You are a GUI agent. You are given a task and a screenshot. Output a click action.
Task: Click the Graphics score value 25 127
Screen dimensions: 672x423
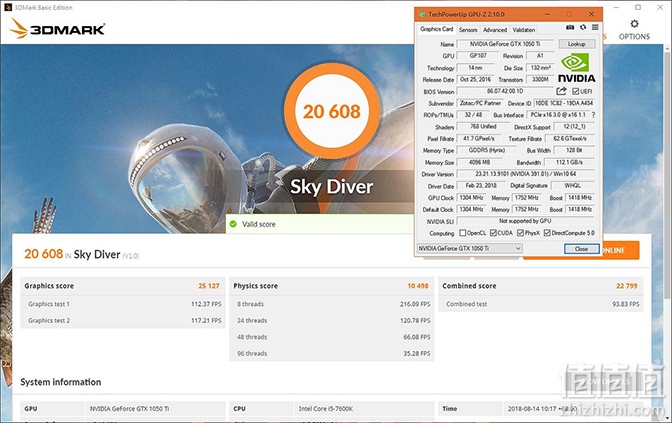click(209, 286)
